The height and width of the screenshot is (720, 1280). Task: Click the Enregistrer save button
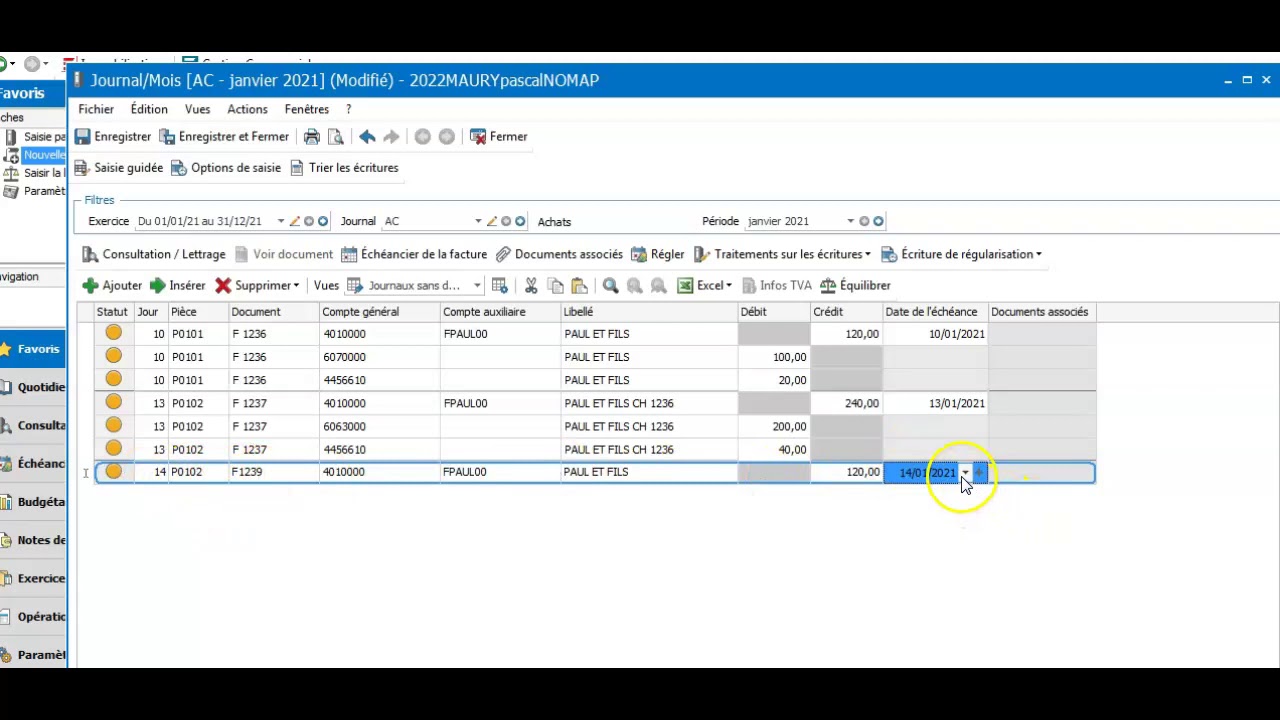click(x=113, y=137)
